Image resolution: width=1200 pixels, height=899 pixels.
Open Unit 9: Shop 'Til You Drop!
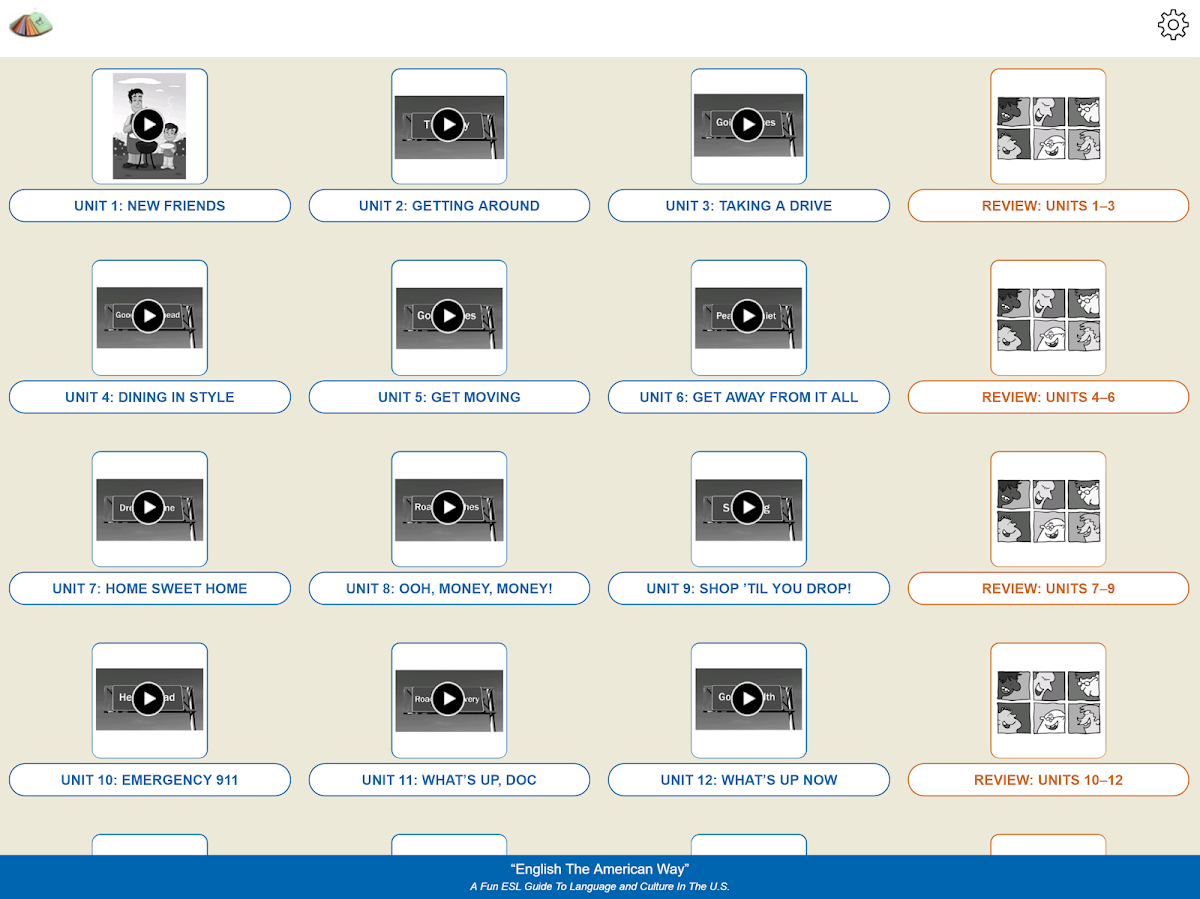pyautogui.click(x=749, y=589)
